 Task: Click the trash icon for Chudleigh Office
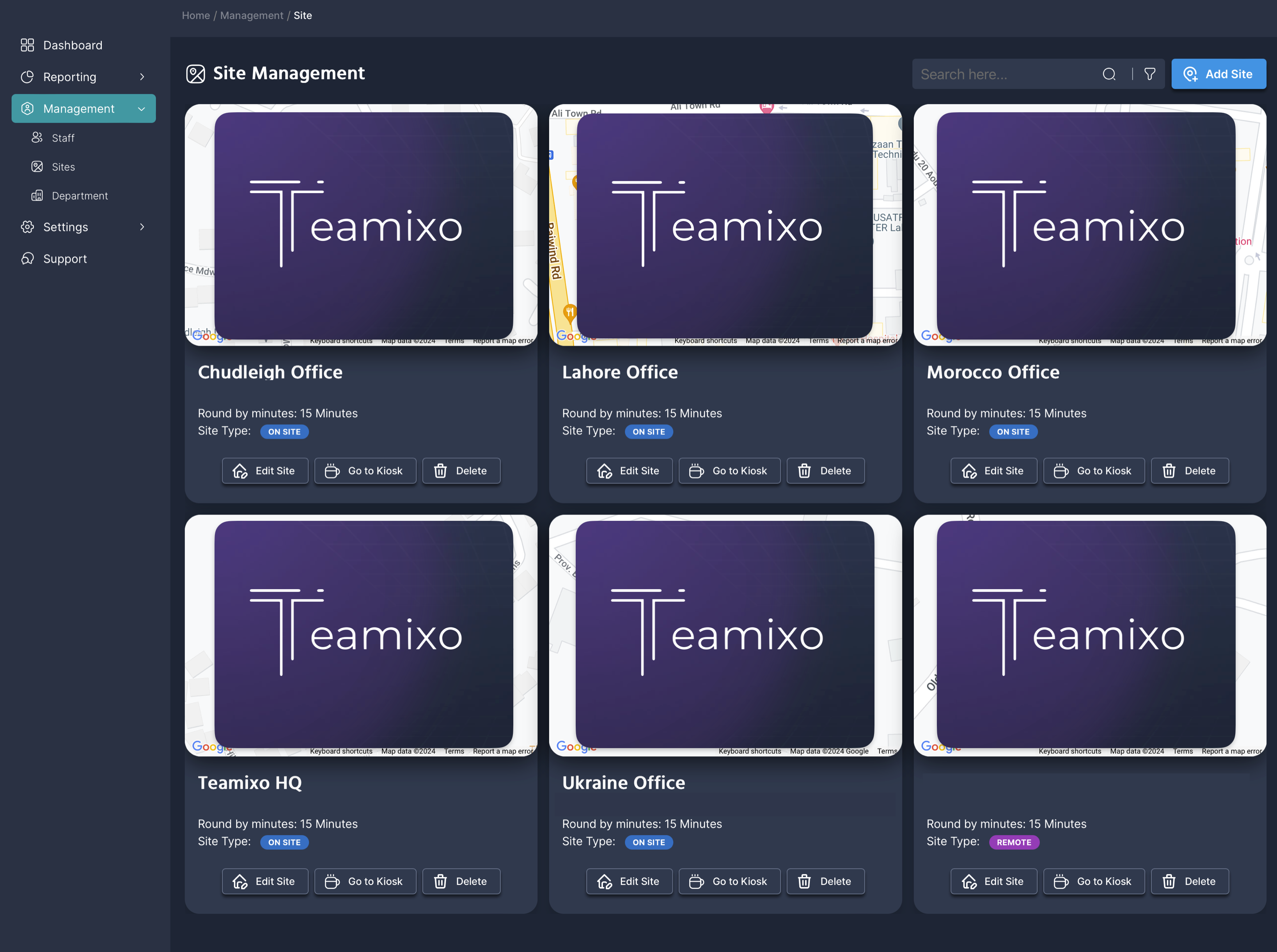click(x=440, y=471)
